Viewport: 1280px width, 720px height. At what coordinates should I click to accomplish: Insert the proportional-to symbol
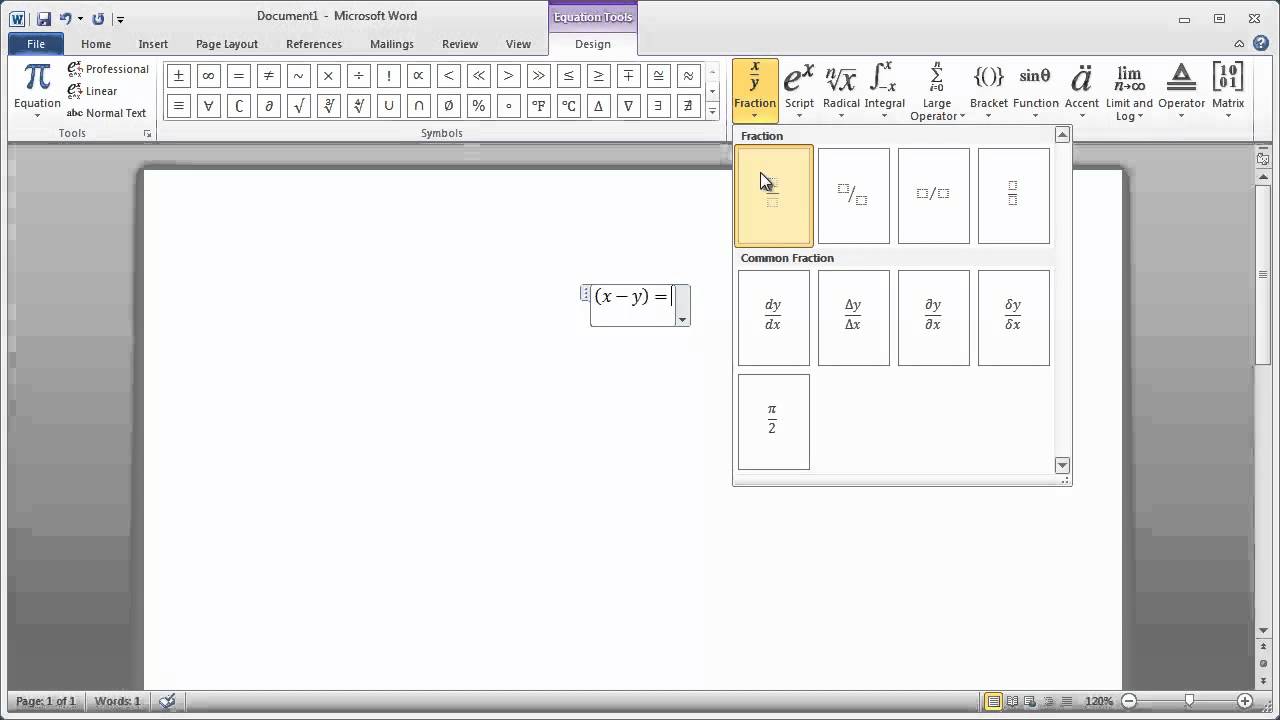click(418, 76)
